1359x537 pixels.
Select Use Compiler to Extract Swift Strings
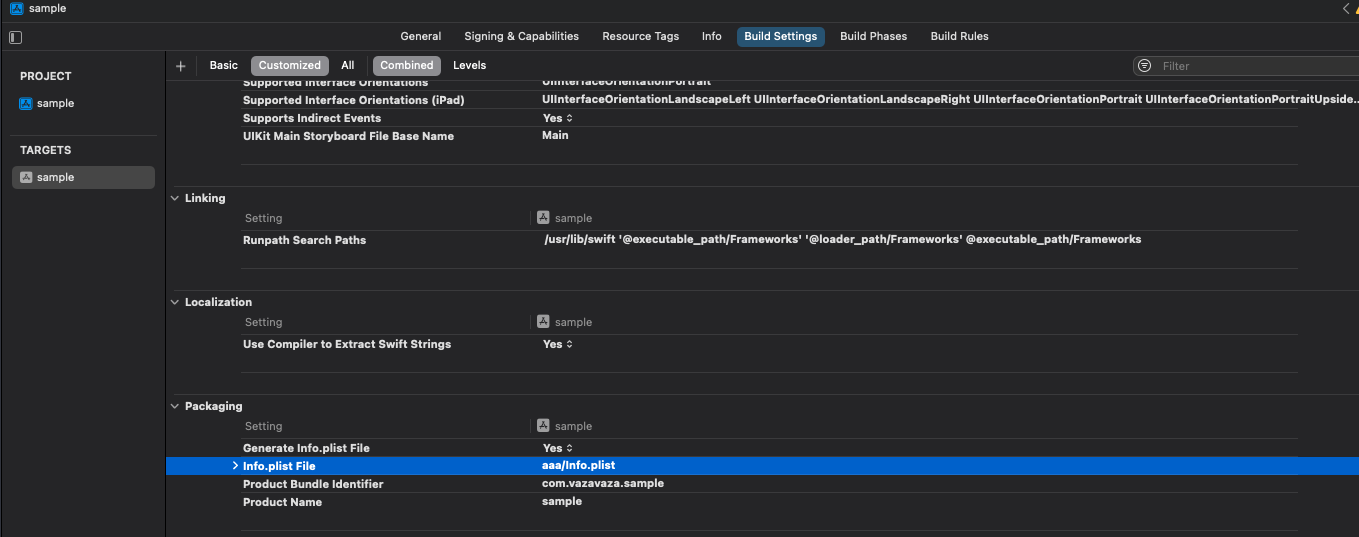347,344
